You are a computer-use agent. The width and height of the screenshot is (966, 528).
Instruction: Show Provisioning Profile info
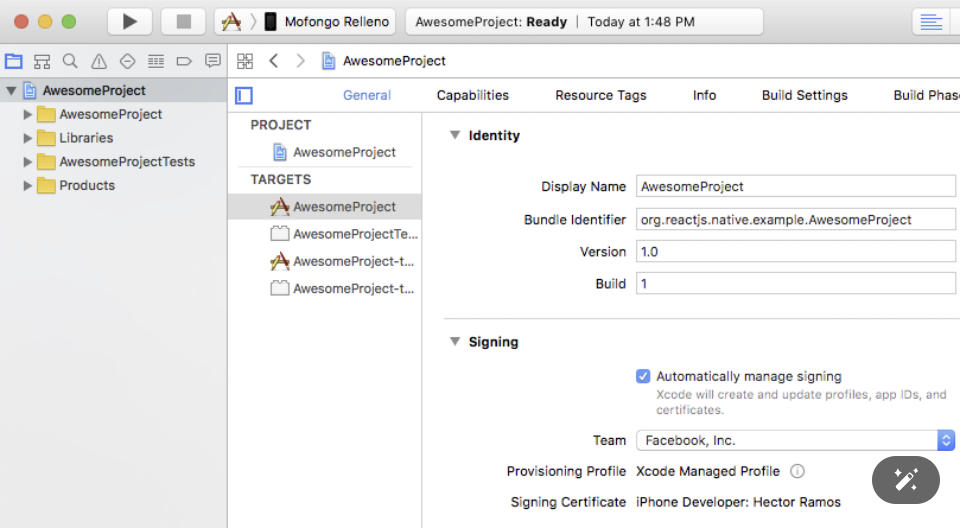tap(797, 471)
